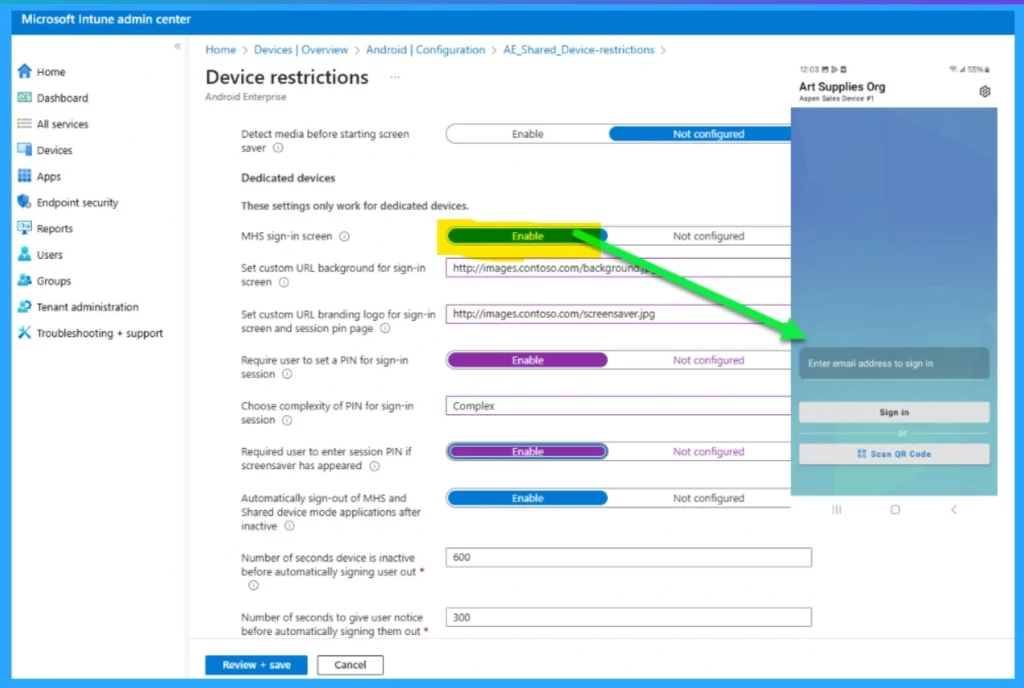Open the ellipsis menu beside Device restrictions
Image resolution: width=1024 pixels, height=688 pixels.
[394, 77]
